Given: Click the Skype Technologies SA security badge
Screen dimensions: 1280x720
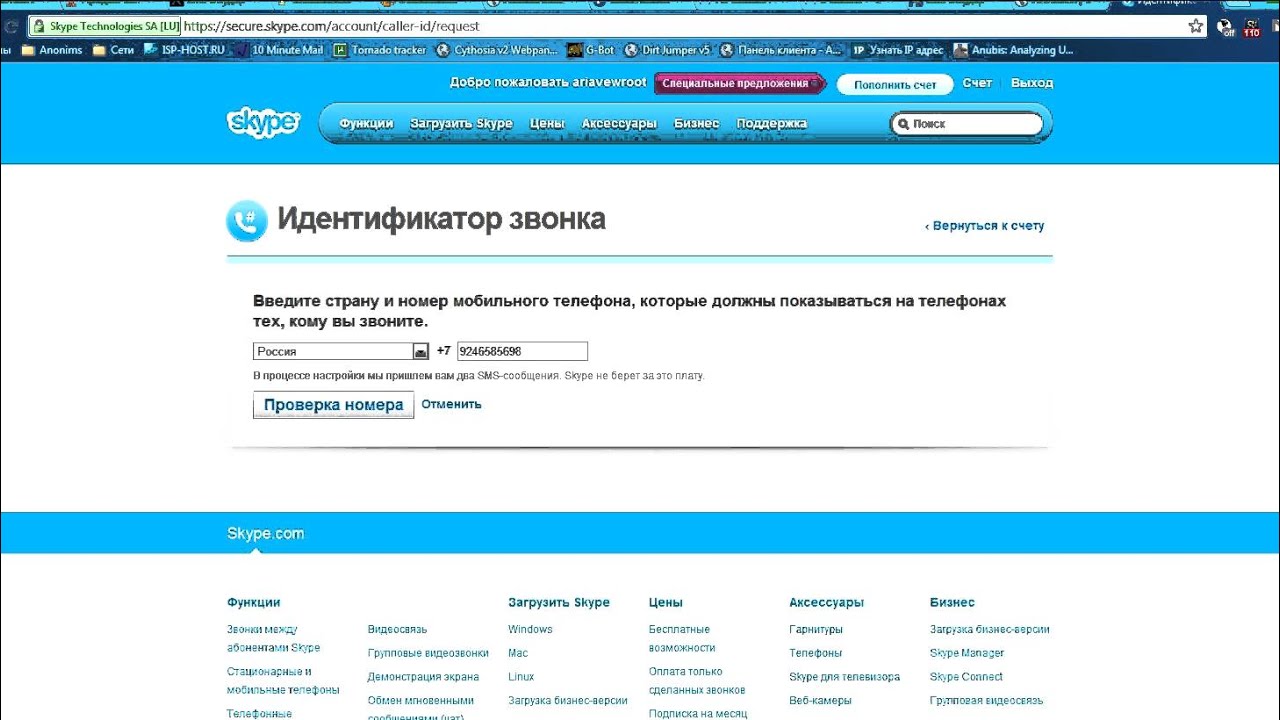Looking at the screenshot, I should point(106,26).
